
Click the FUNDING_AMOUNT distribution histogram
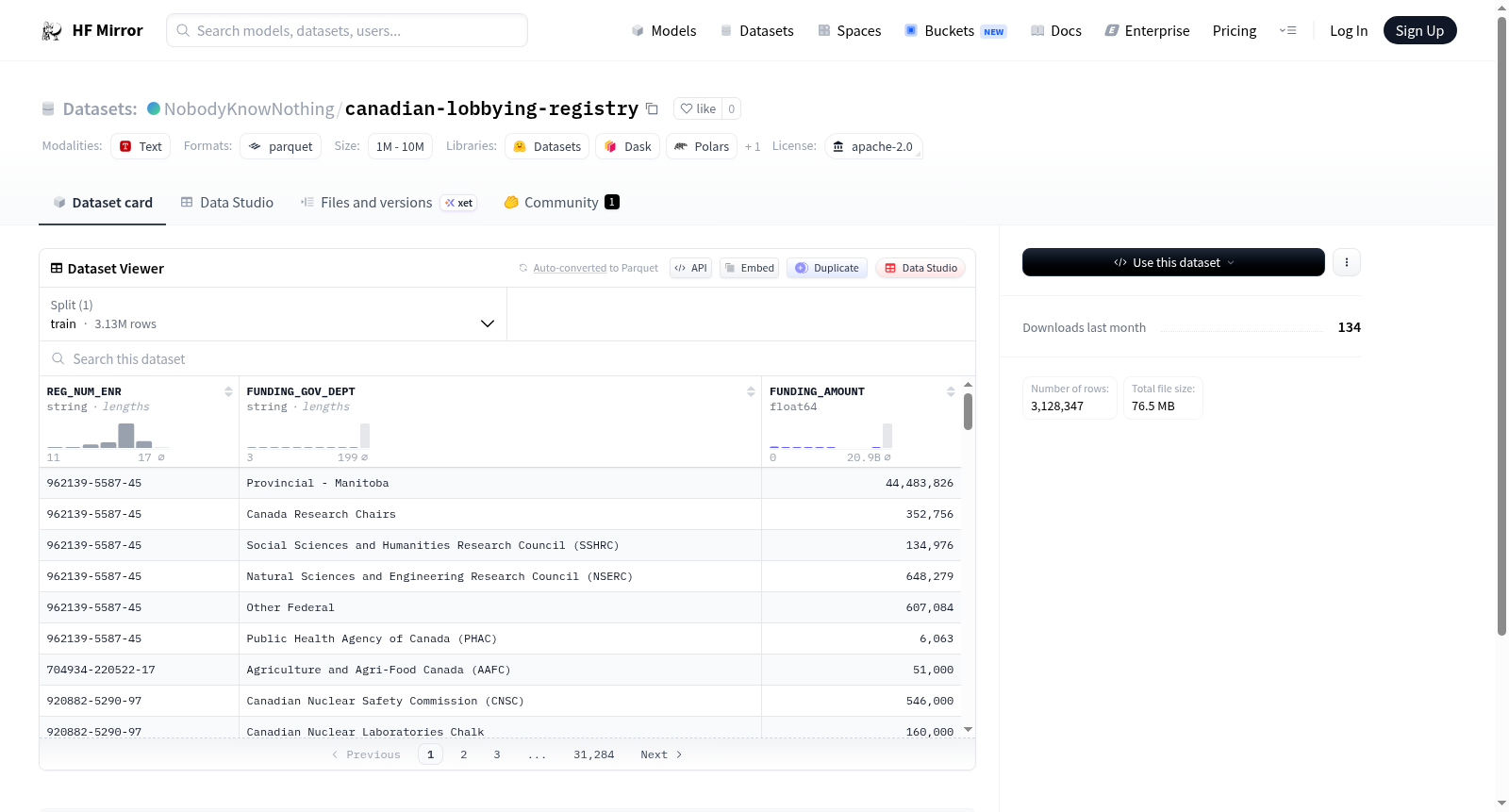point(831,435)
